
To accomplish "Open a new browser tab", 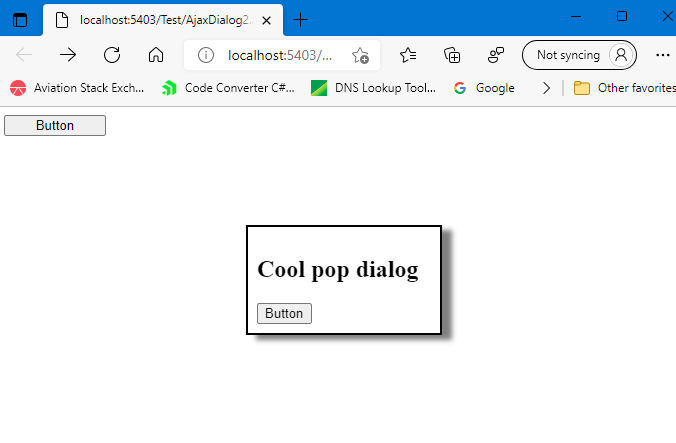I will 300,20.
